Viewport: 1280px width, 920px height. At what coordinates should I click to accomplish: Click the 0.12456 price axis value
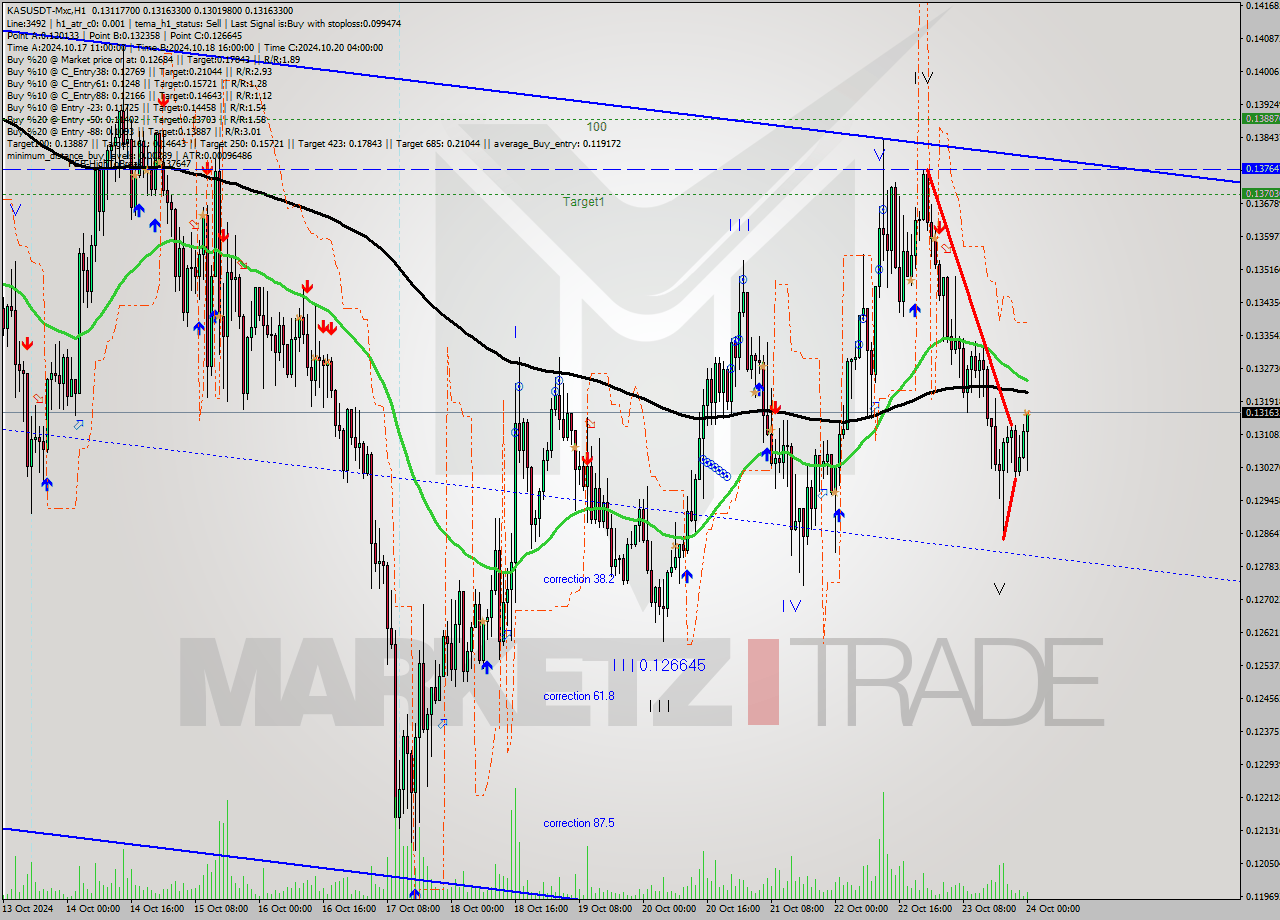pyautogui.click(x=1261, y=698)
